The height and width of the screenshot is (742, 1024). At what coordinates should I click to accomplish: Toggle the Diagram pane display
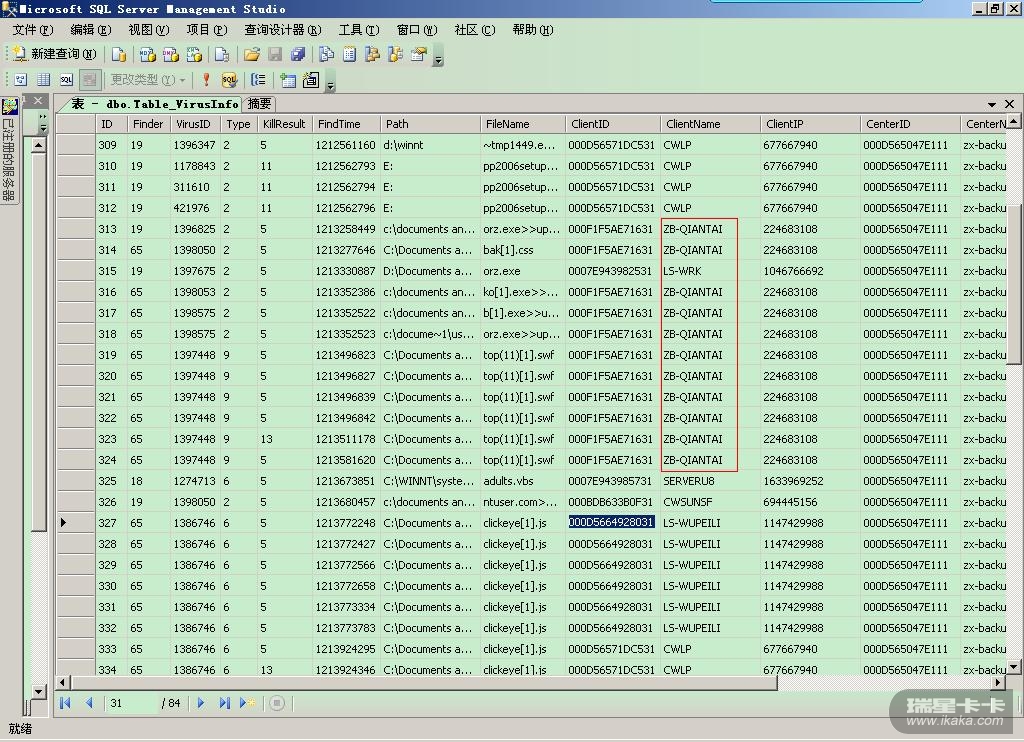[x=20, y=80]
